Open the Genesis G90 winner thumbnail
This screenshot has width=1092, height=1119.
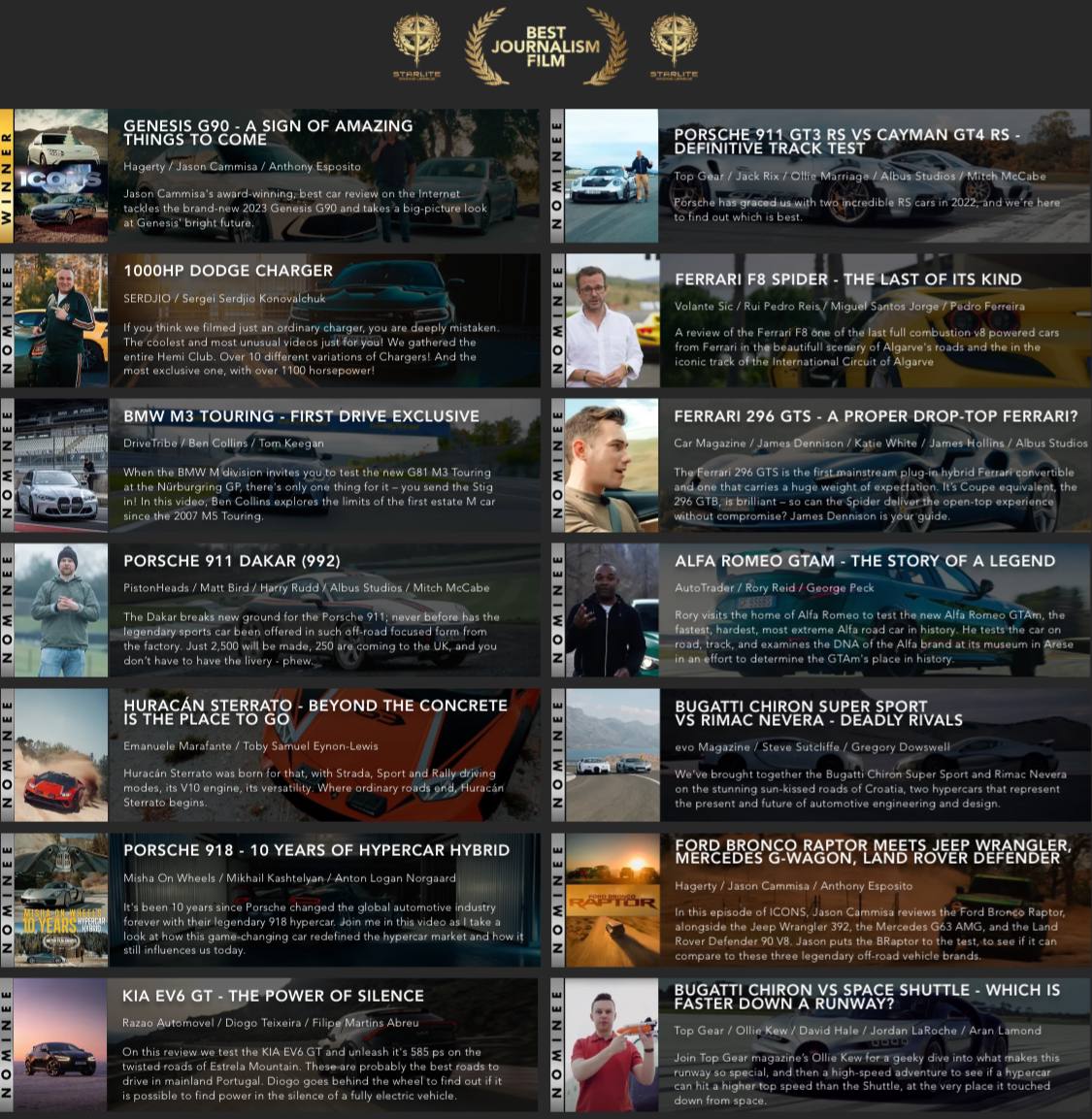pos(61,176)
